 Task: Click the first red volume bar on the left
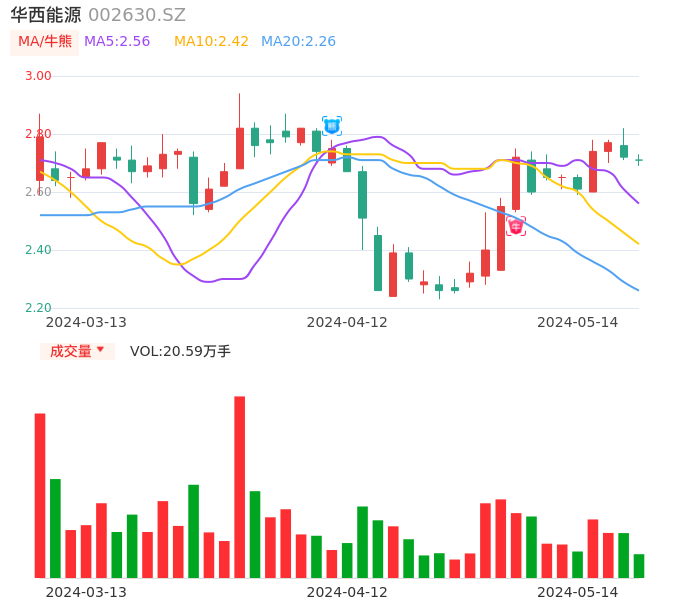40,495
